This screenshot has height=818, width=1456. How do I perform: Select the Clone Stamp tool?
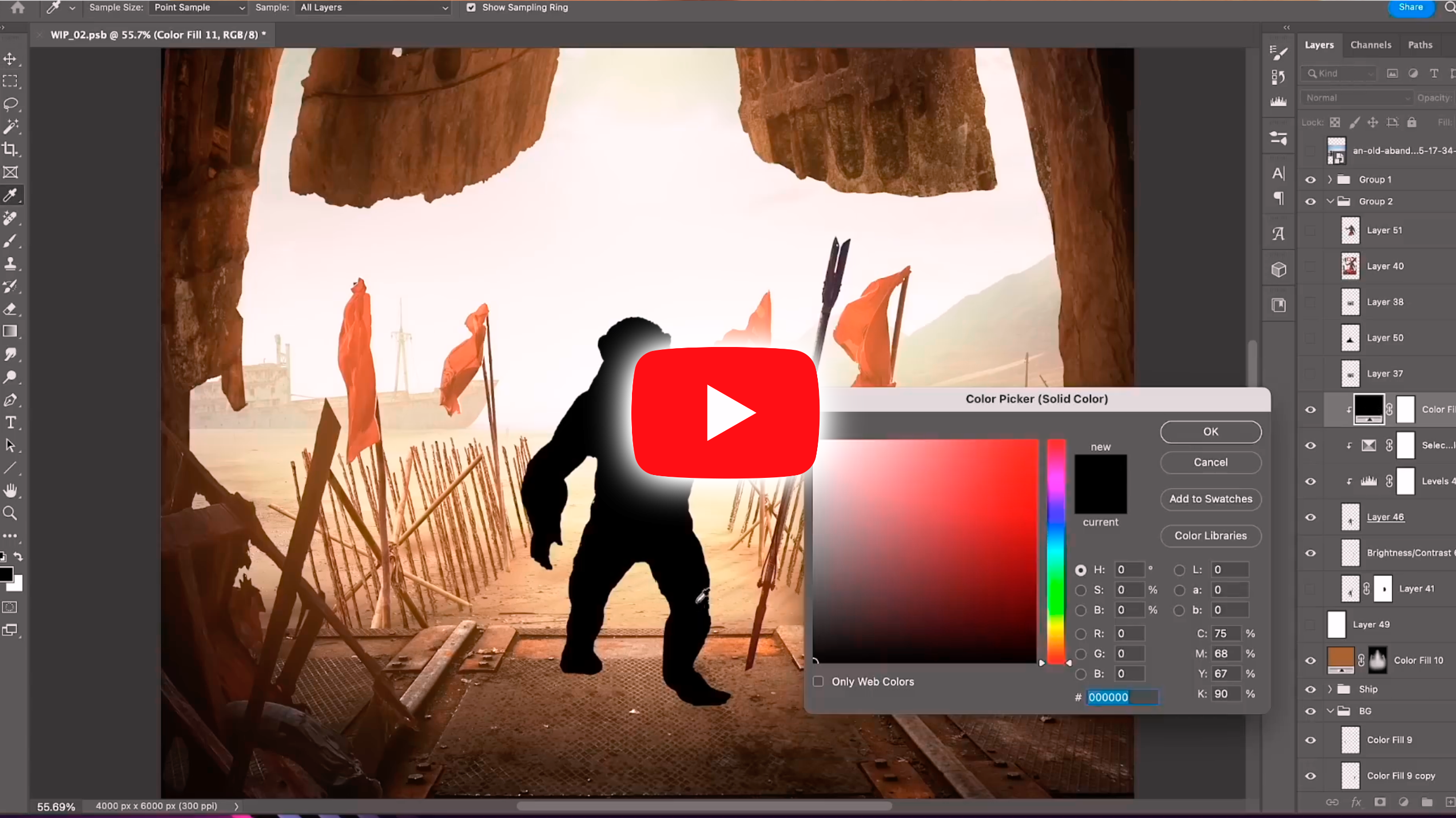pyautogui.click(x=10, y=264)
